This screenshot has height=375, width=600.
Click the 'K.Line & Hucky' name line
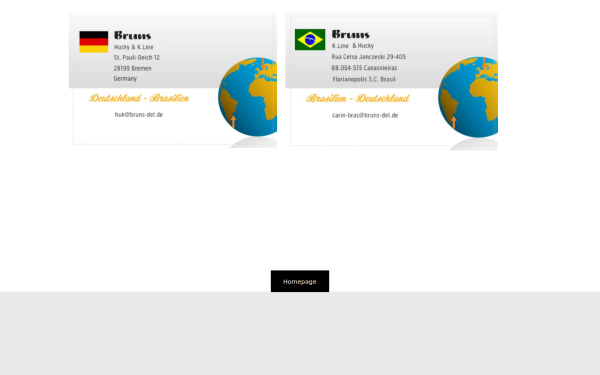click(353, 46)
